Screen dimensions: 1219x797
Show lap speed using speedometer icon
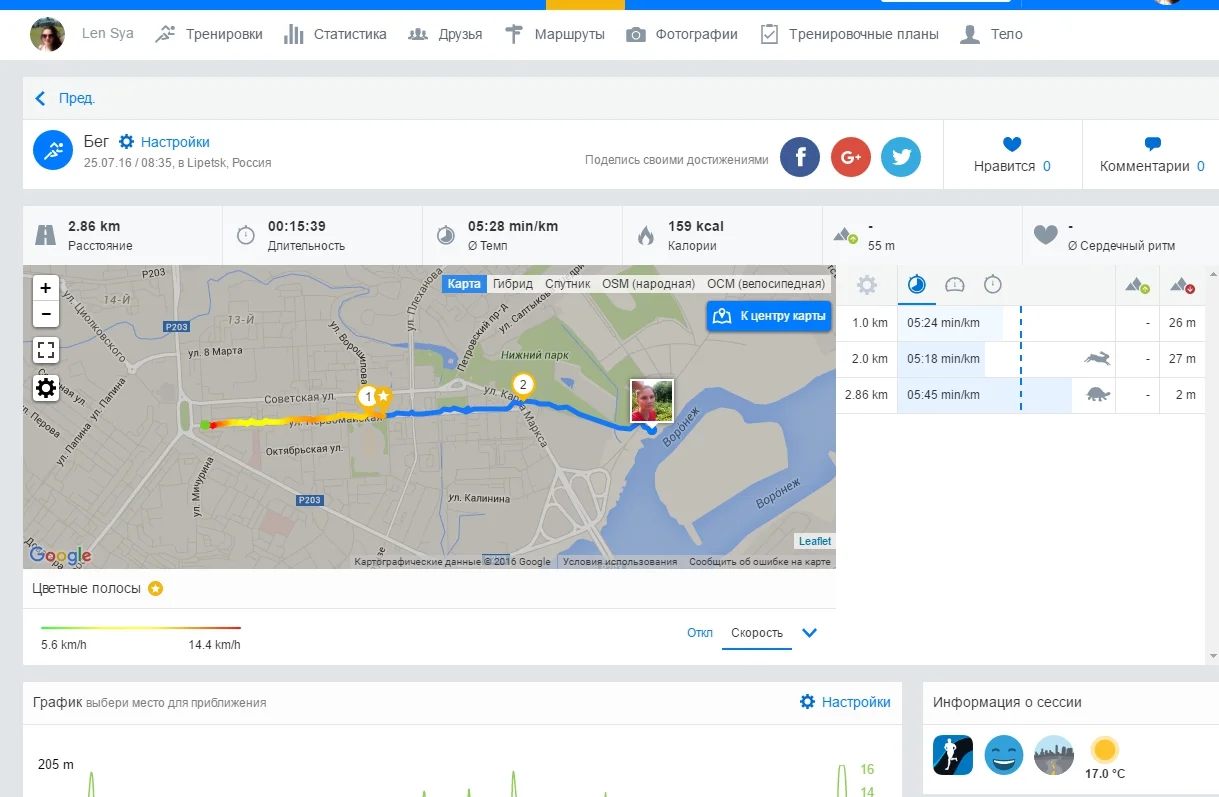955,285
